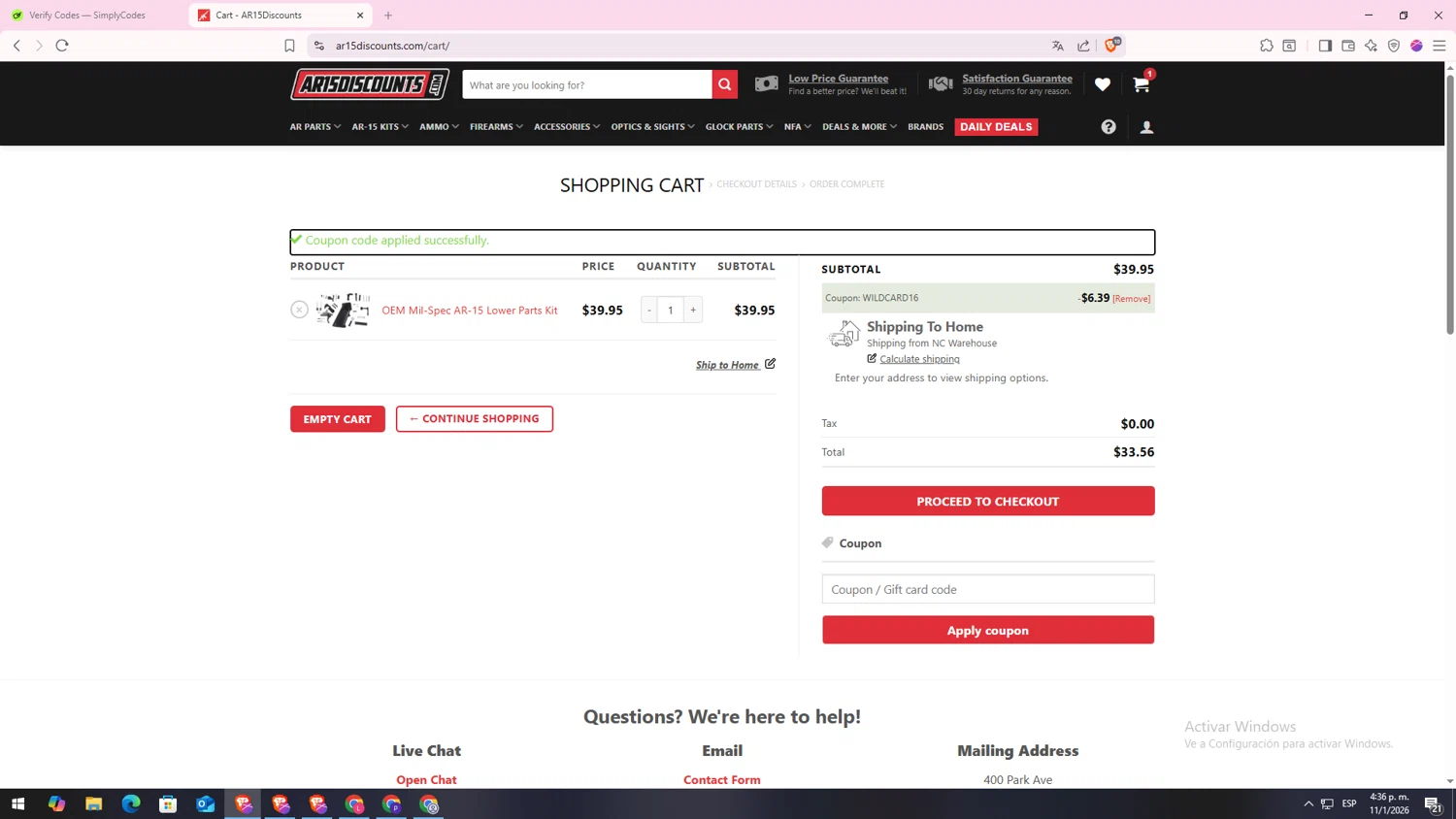Click the Calculate shipping link
This screenshot has width=1456, height=819.
[919, 359]
